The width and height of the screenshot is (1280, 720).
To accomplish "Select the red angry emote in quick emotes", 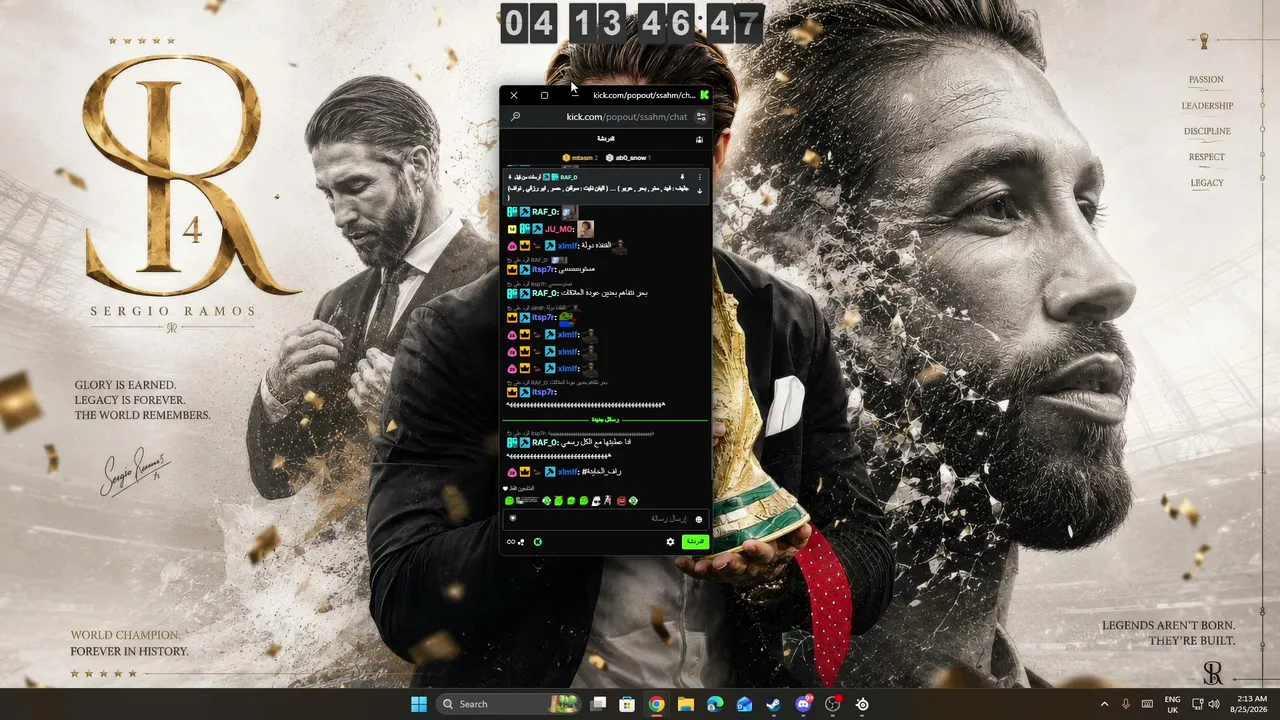I will point(621,500).
